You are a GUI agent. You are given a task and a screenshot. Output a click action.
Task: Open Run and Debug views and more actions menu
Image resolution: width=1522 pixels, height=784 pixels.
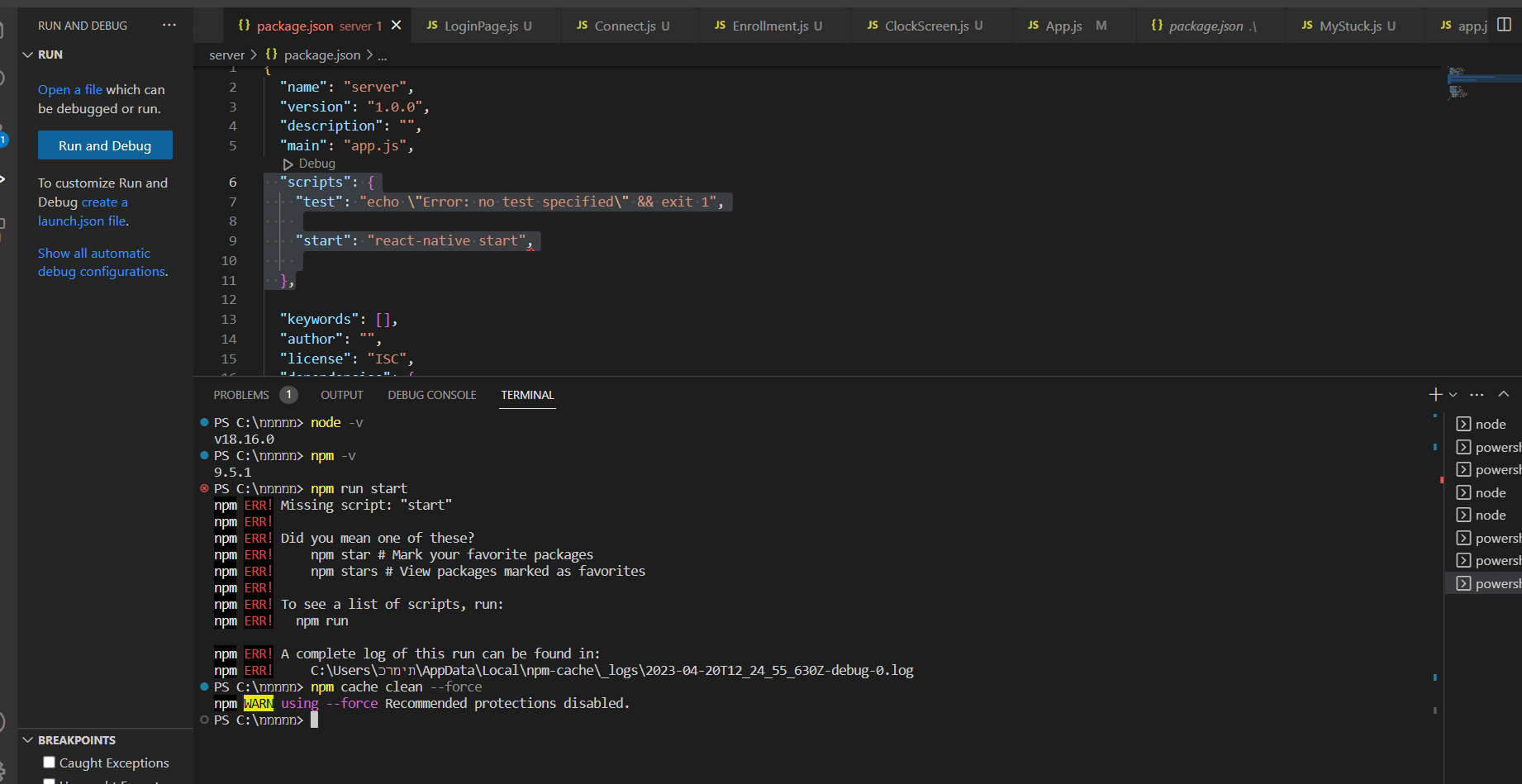coord(169,25)
